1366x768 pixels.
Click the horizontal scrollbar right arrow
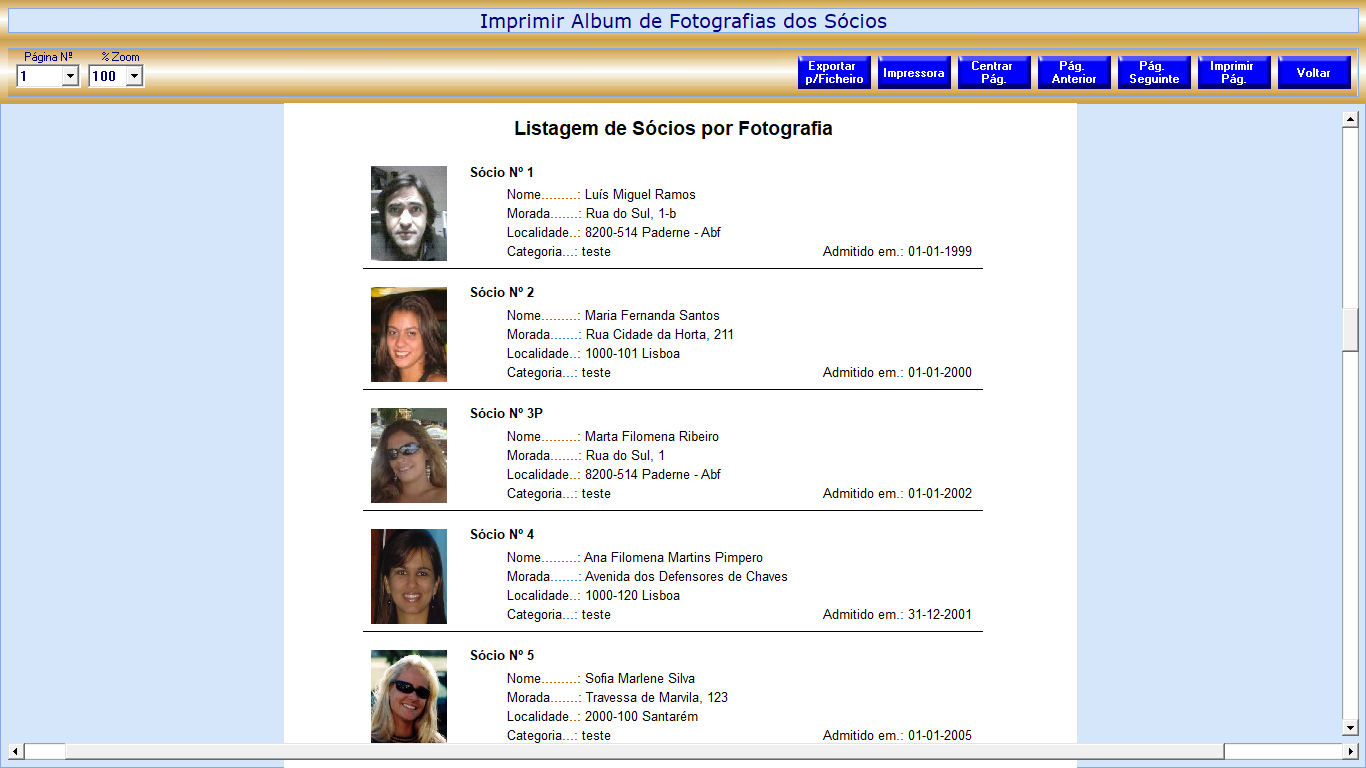pyautogui.click(x=1350, y=751)
